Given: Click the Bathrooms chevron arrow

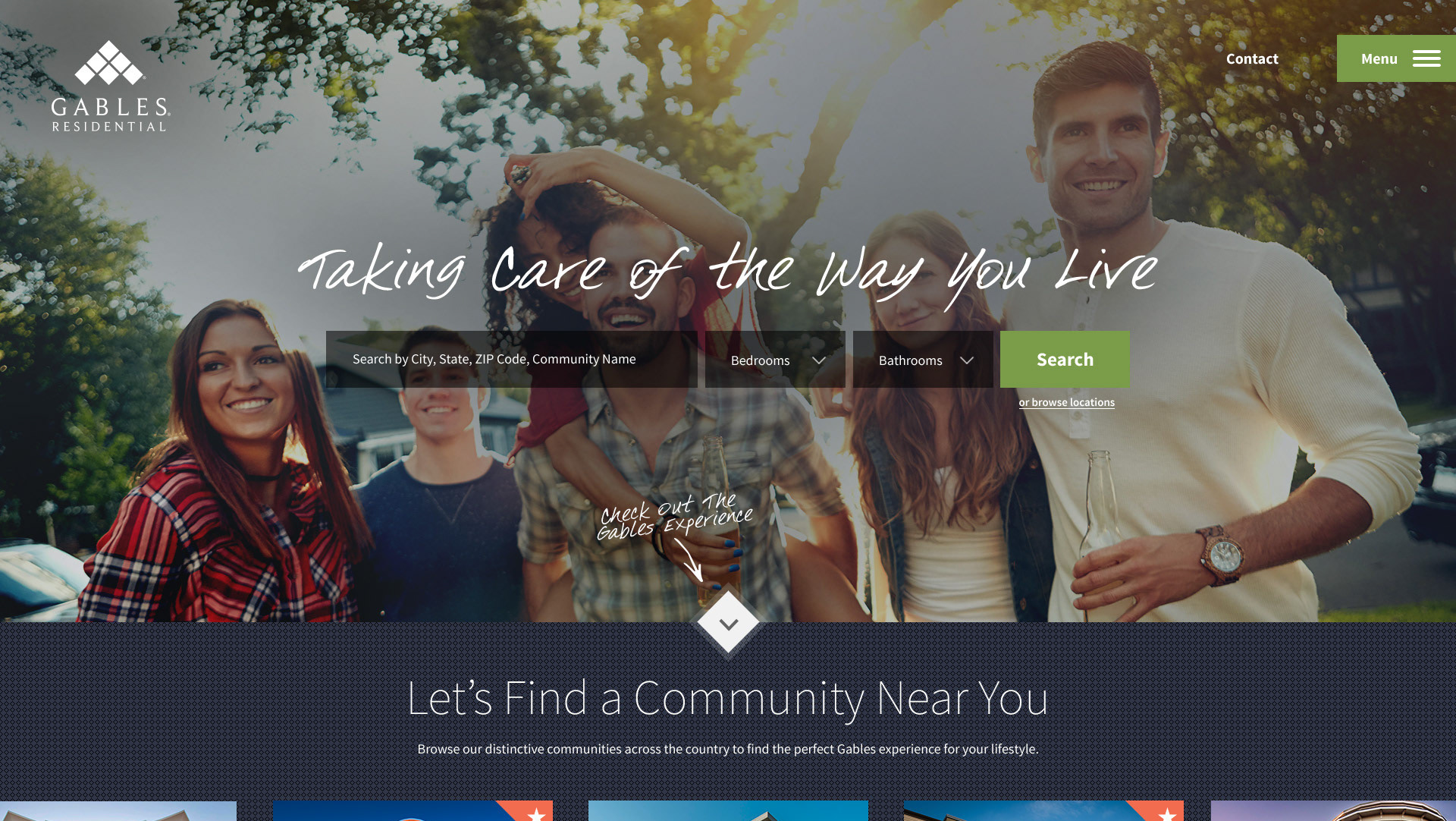Looking at the screenshot, I should click(967, 360).
